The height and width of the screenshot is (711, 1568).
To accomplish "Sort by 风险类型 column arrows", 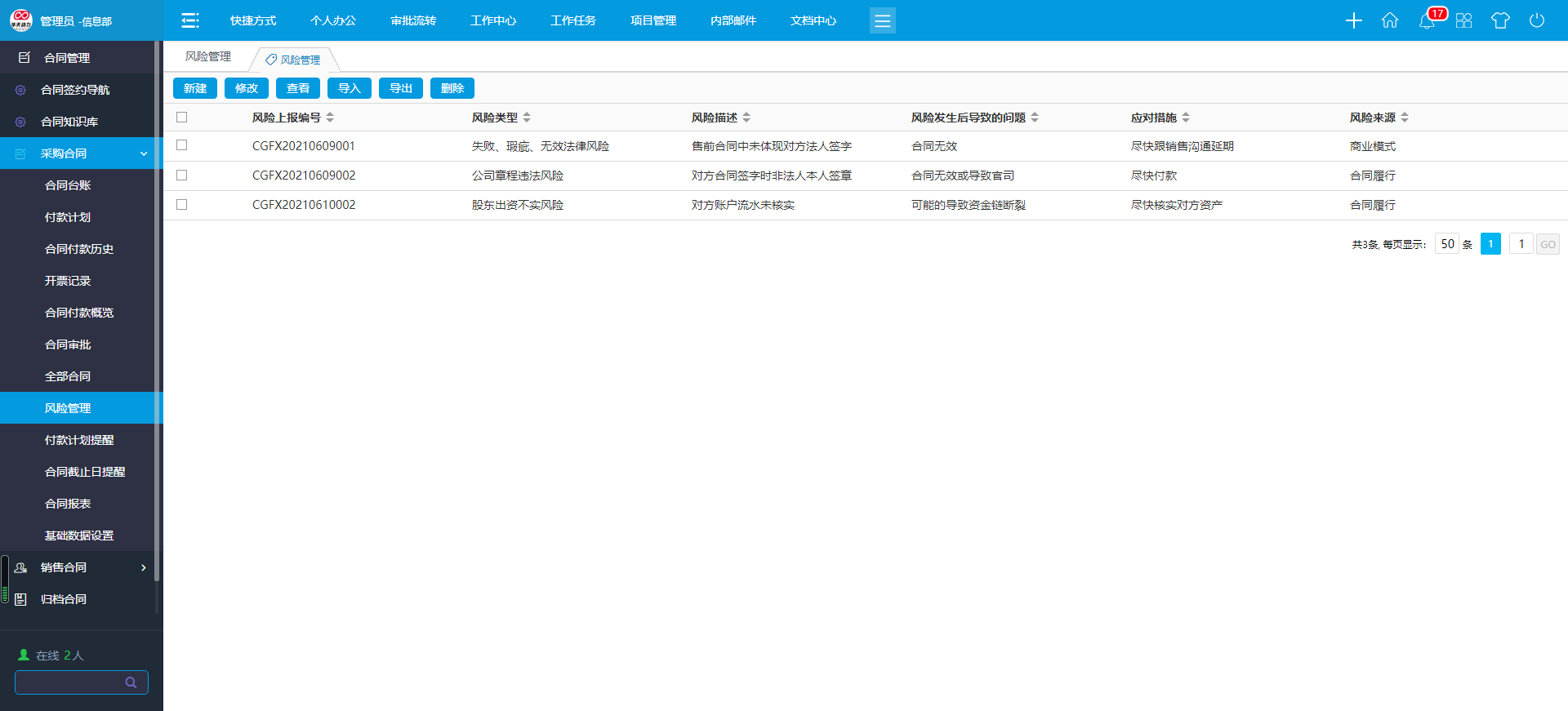I will (527, 118).
